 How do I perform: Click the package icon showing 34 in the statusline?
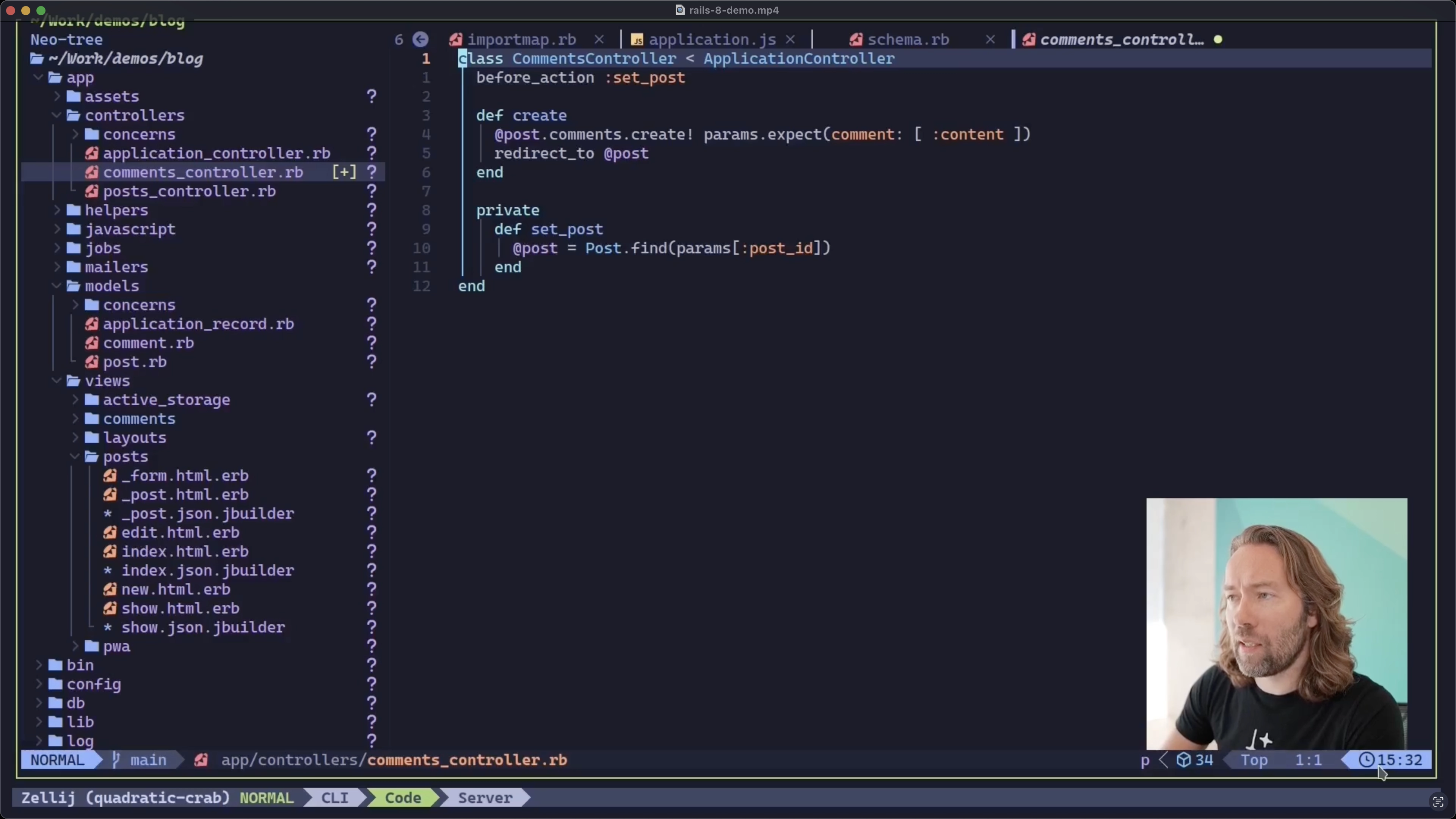1185,759
